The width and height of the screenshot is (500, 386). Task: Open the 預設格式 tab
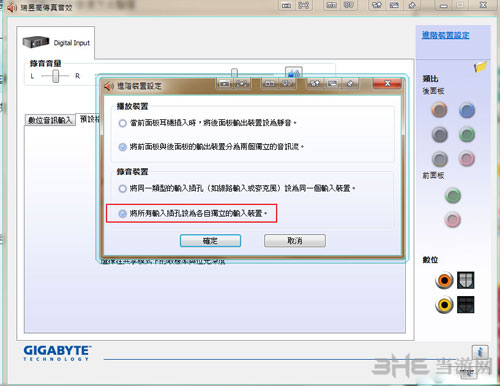89,119
